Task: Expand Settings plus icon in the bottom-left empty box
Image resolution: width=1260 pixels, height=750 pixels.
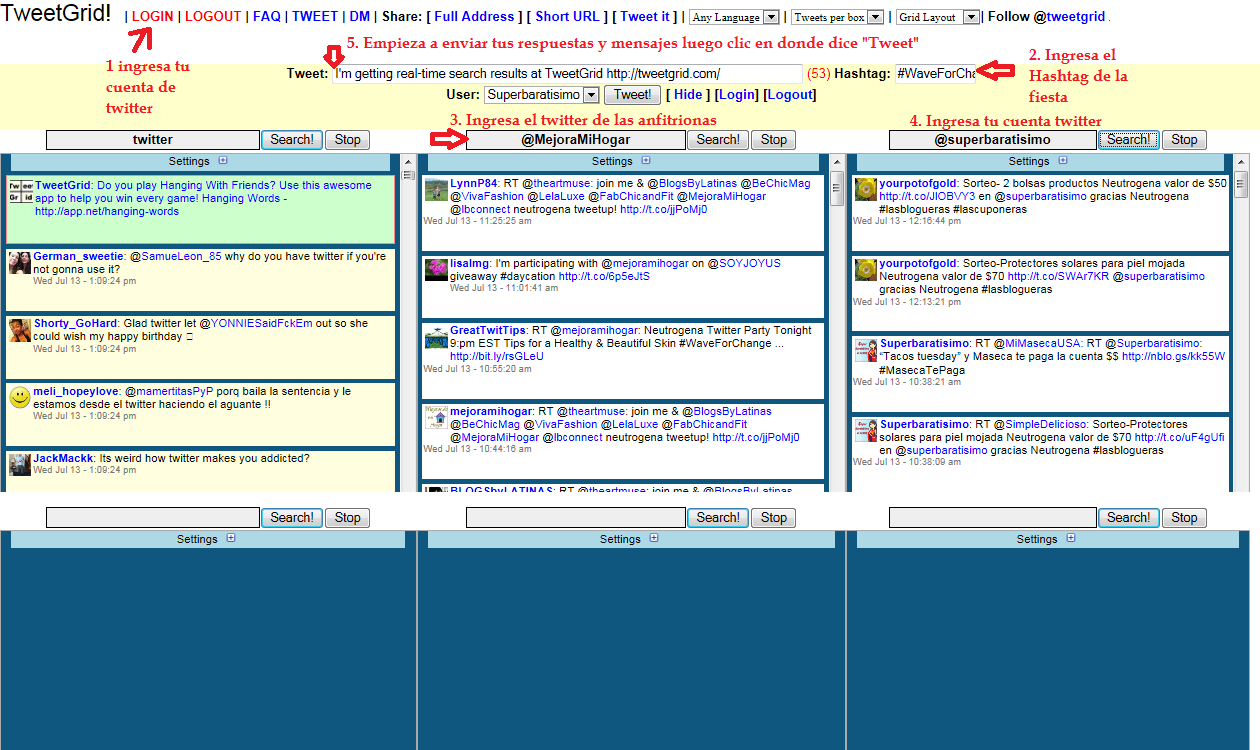Action: tap(231, 538)
